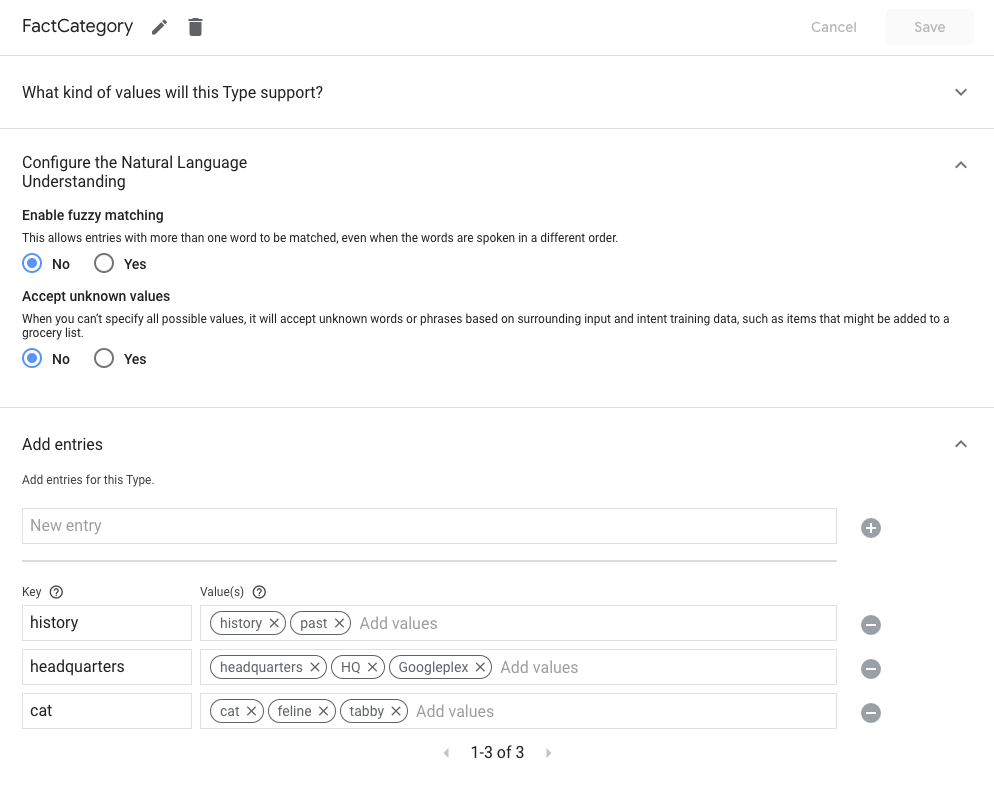Remove the history entry row
Viewport: 994px width, 791px height.
pyautogui.click(x=871, y=625)
